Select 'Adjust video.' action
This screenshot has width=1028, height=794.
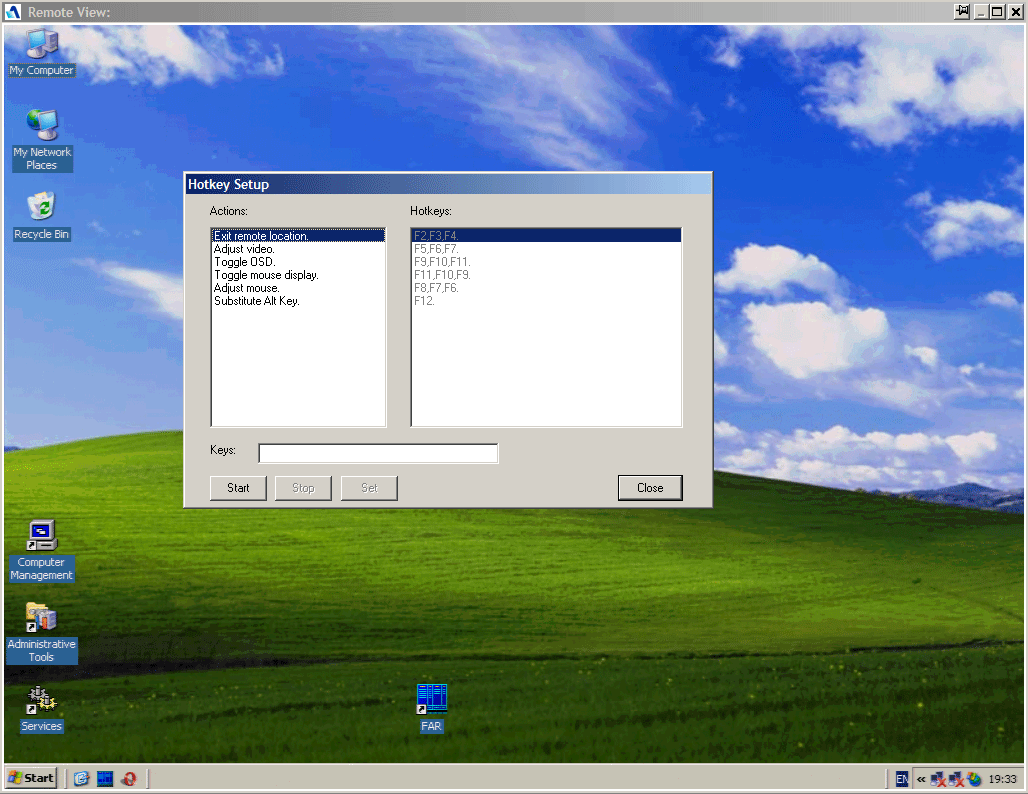[x=298, y=249]
